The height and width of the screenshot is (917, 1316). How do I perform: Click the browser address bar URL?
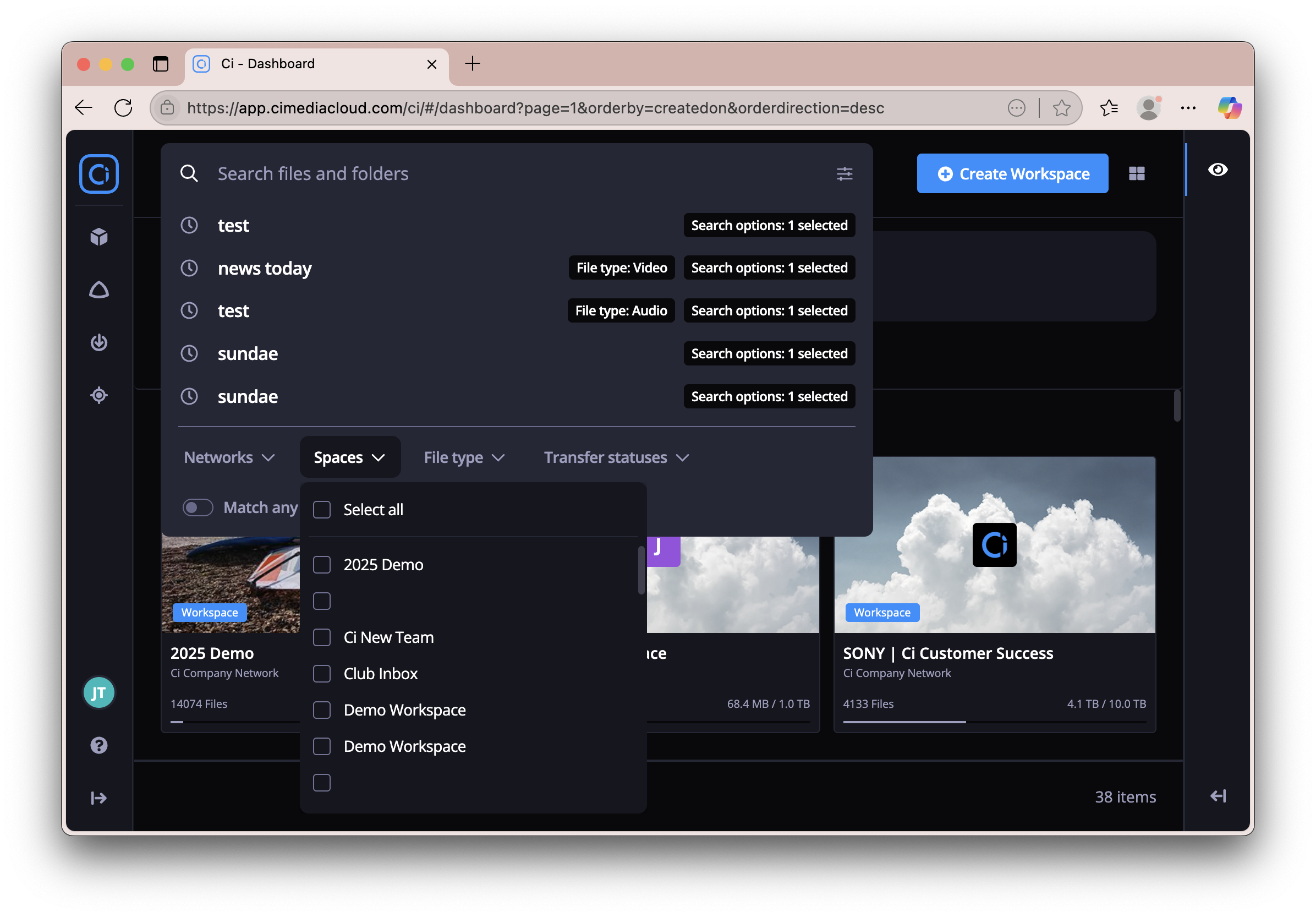[x=535, y=108]
